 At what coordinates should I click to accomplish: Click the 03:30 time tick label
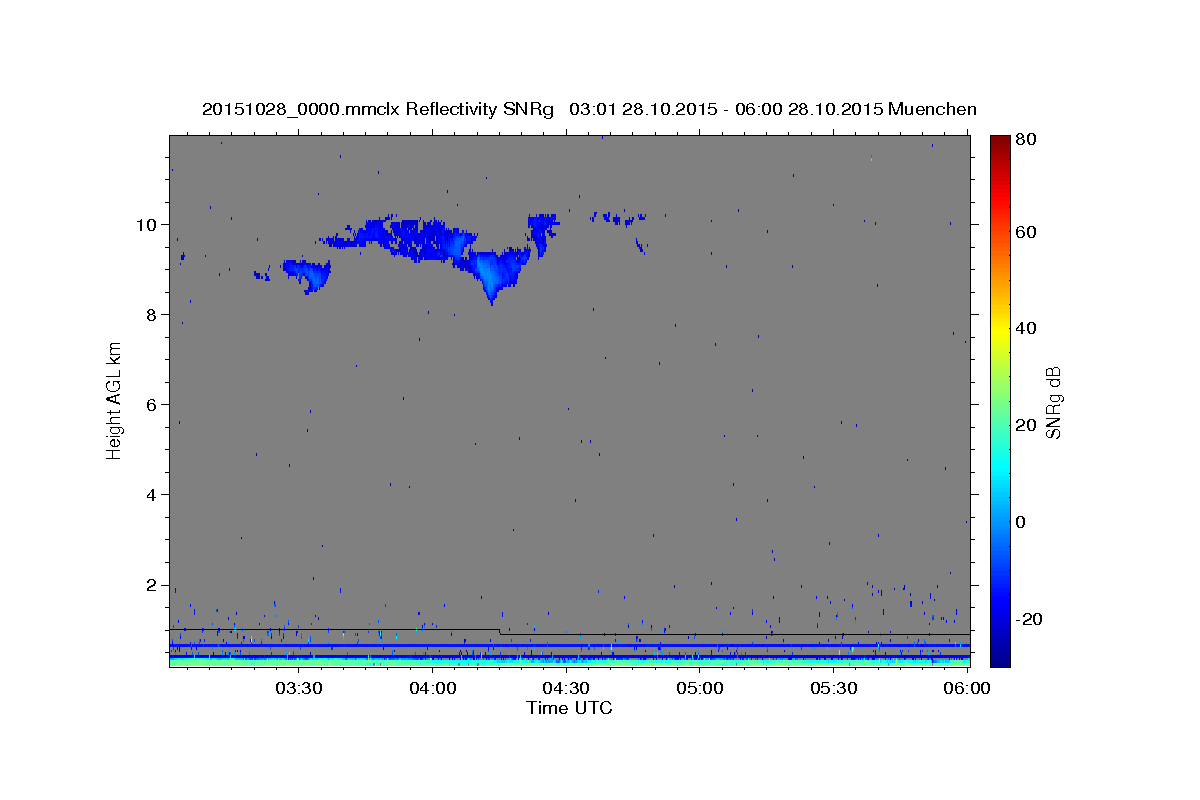(x=299, y=688)
